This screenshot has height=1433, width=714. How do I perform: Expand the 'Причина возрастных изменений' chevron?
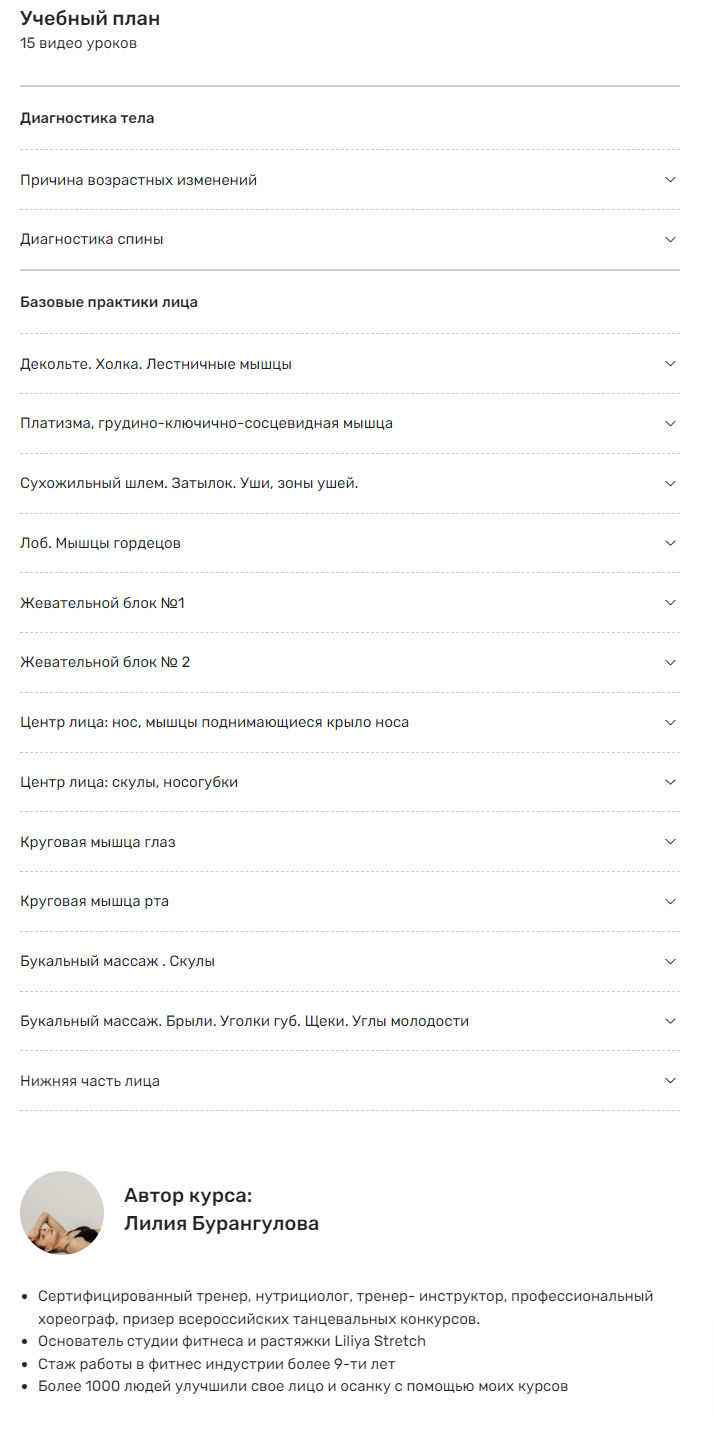tap(670, 180)
